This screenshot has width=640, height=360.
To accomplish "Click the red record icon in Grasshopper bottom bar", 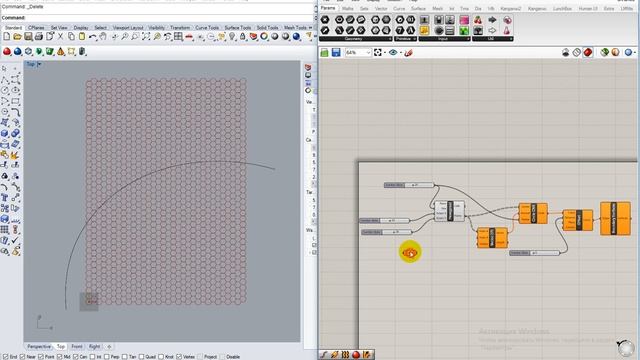I will [356, 355].
